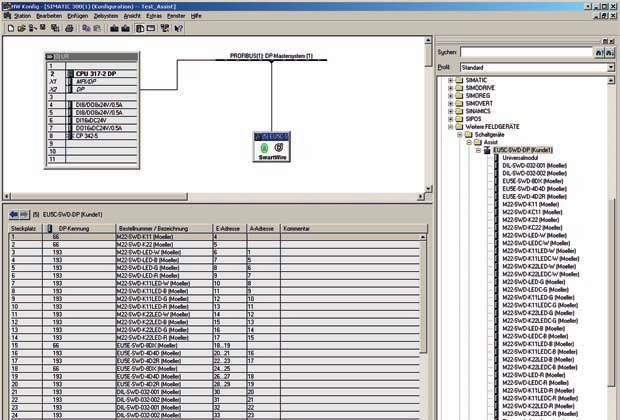
Task: Select Universalmodul in the catalog tree
Action: 520,158
